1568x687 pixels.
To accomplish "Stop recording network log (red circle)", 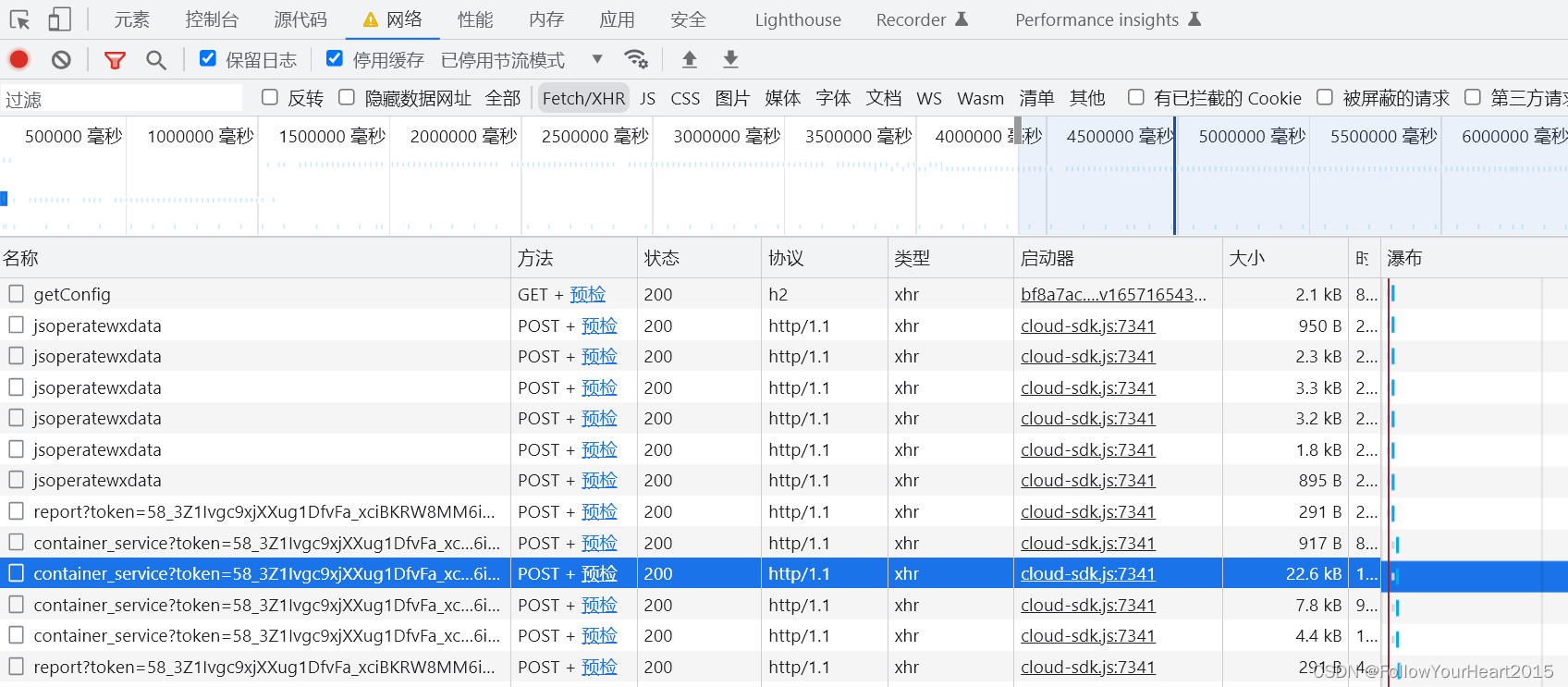I will click(18, 59).
